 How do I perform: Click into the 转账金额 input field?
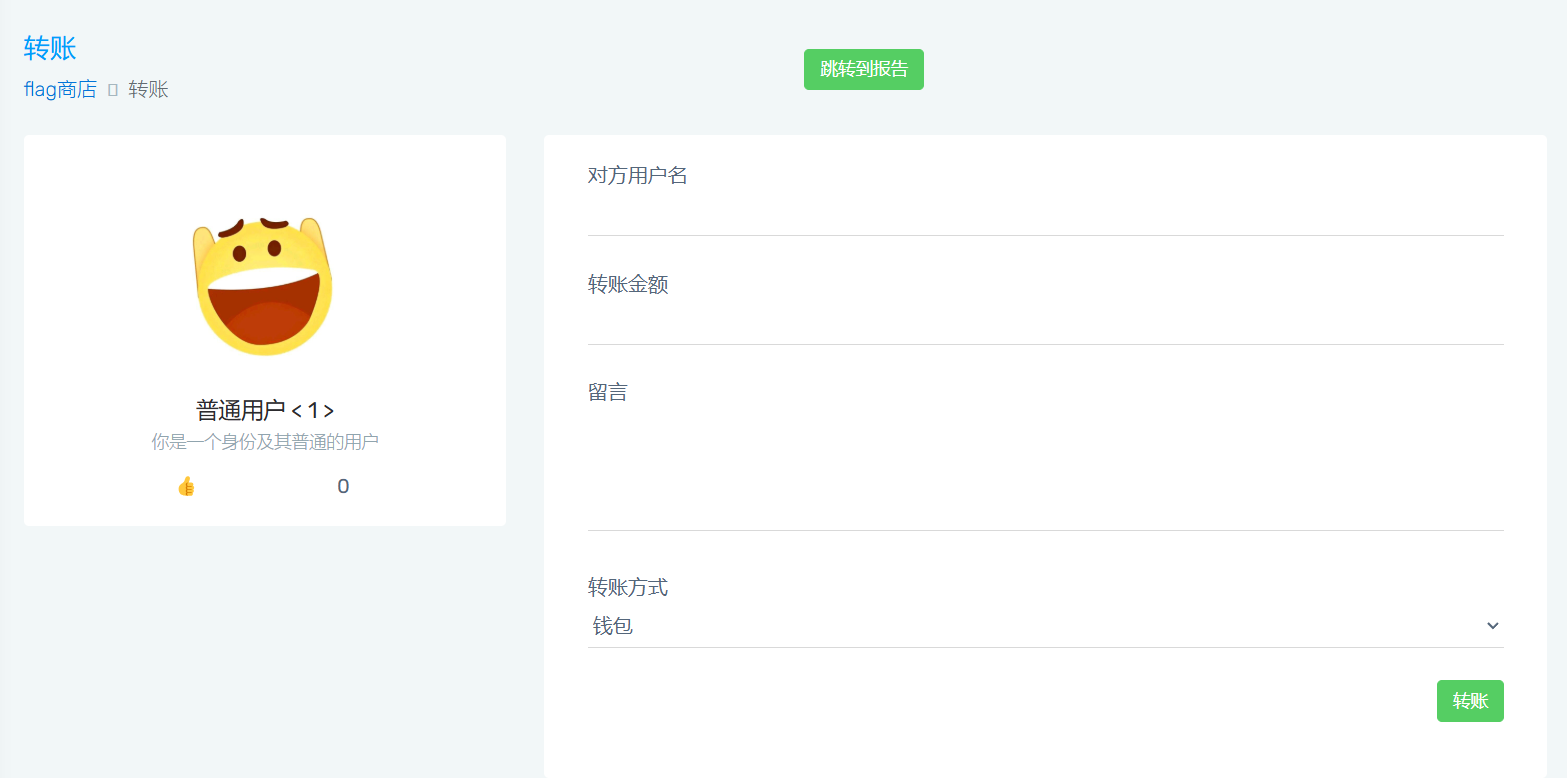[1044, 323]
